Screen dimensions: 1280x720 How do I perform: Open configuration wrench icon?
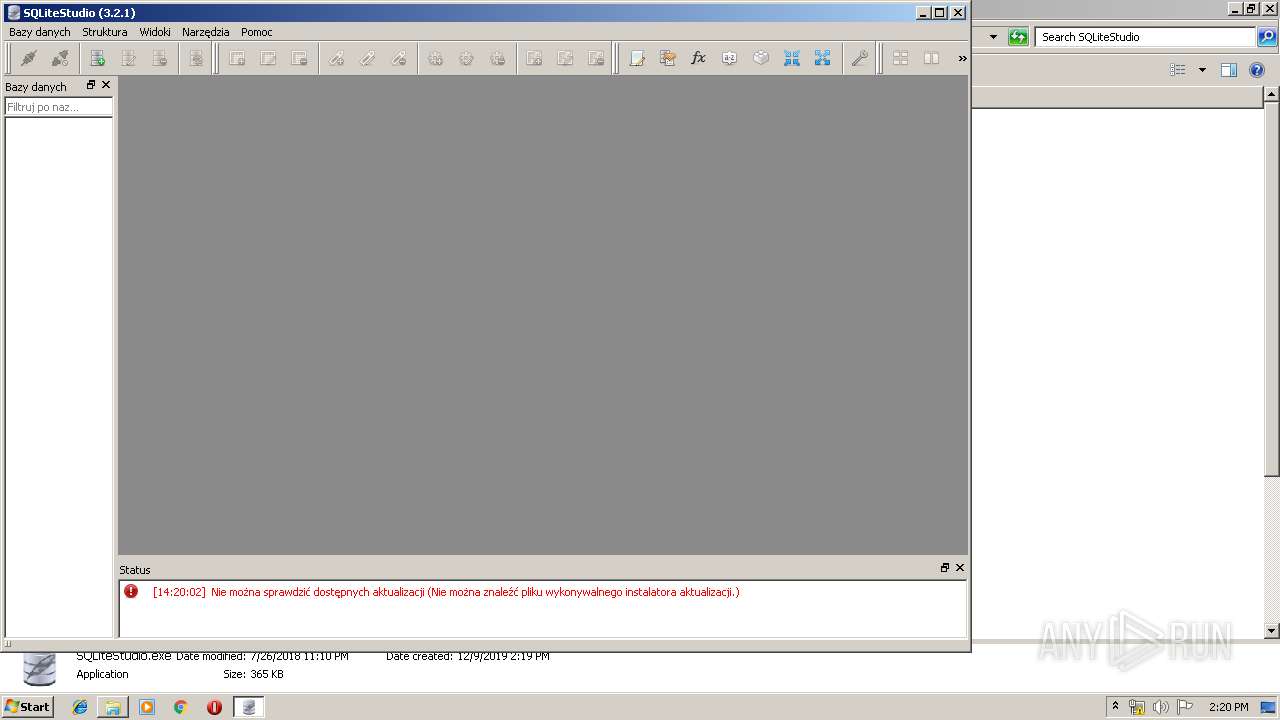pyautogui.click(x=860, y=58)
